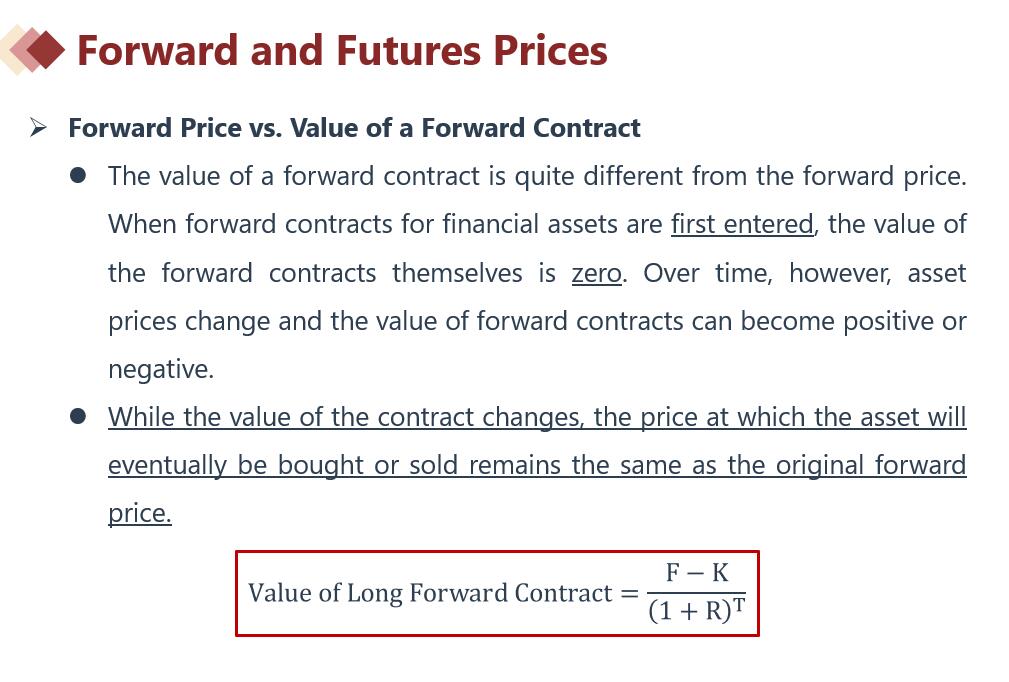Click the underlined 'first entered' text

tap(741, 224)
